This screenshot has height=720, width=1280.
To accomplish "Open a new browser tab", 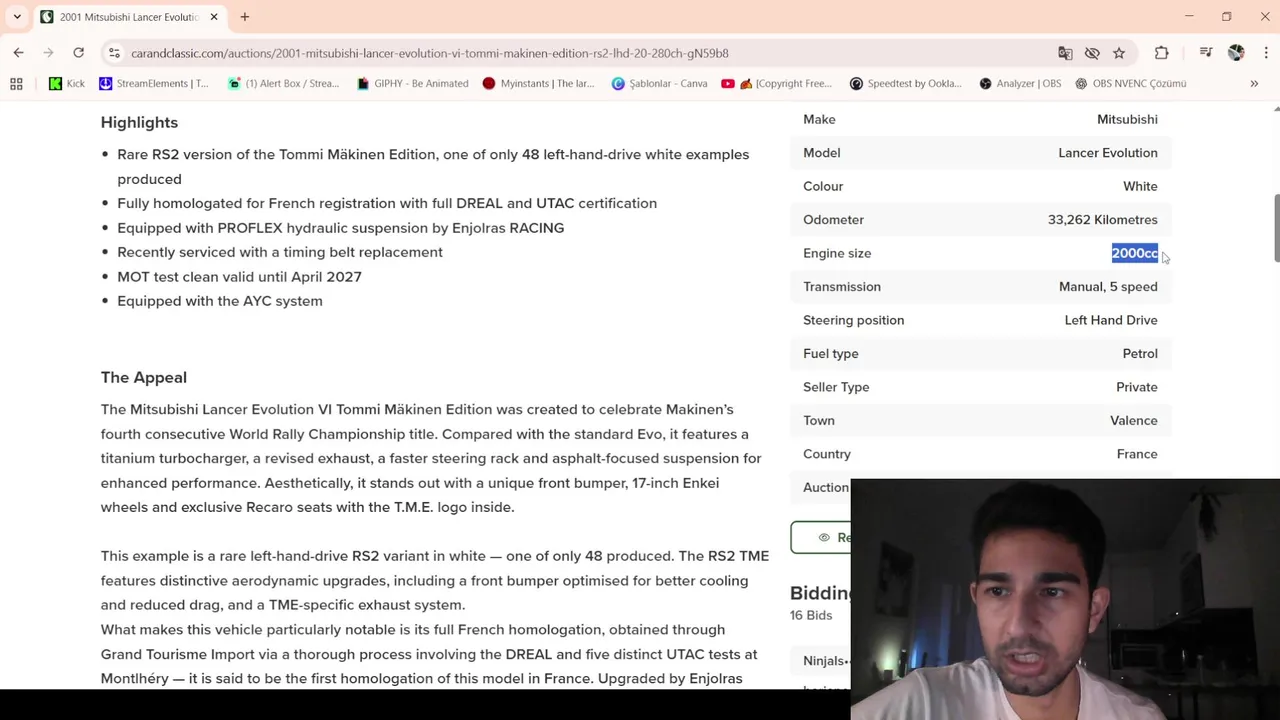I will point(244,17).
